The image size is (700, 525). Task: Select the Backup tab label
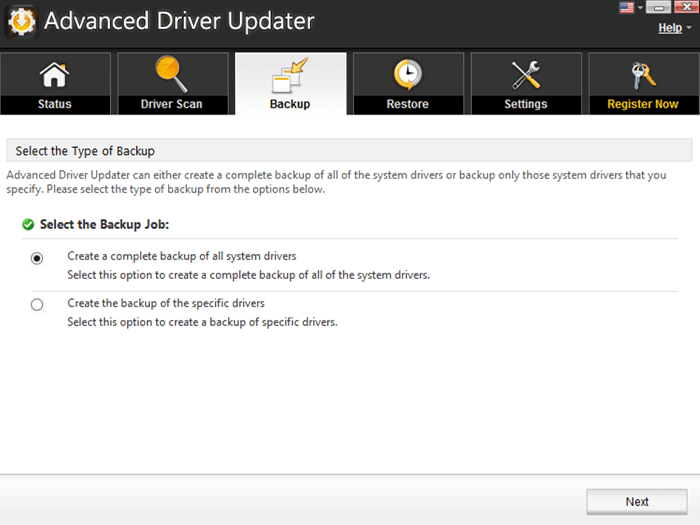point(290,104)
